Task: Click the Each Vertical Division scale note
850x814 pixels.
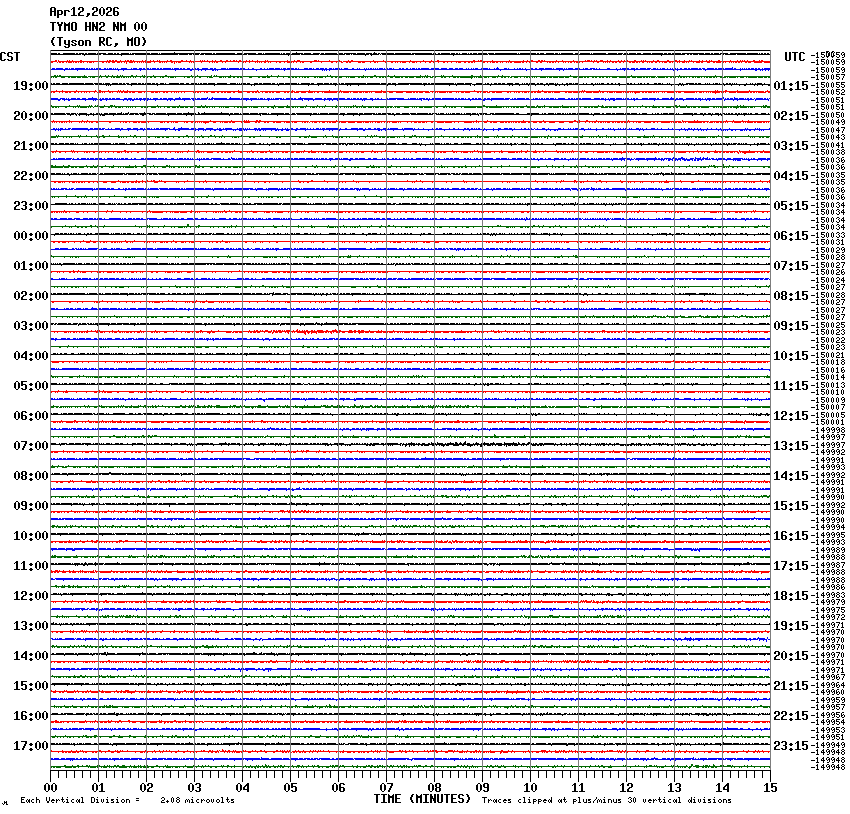Action: (127, 800)
